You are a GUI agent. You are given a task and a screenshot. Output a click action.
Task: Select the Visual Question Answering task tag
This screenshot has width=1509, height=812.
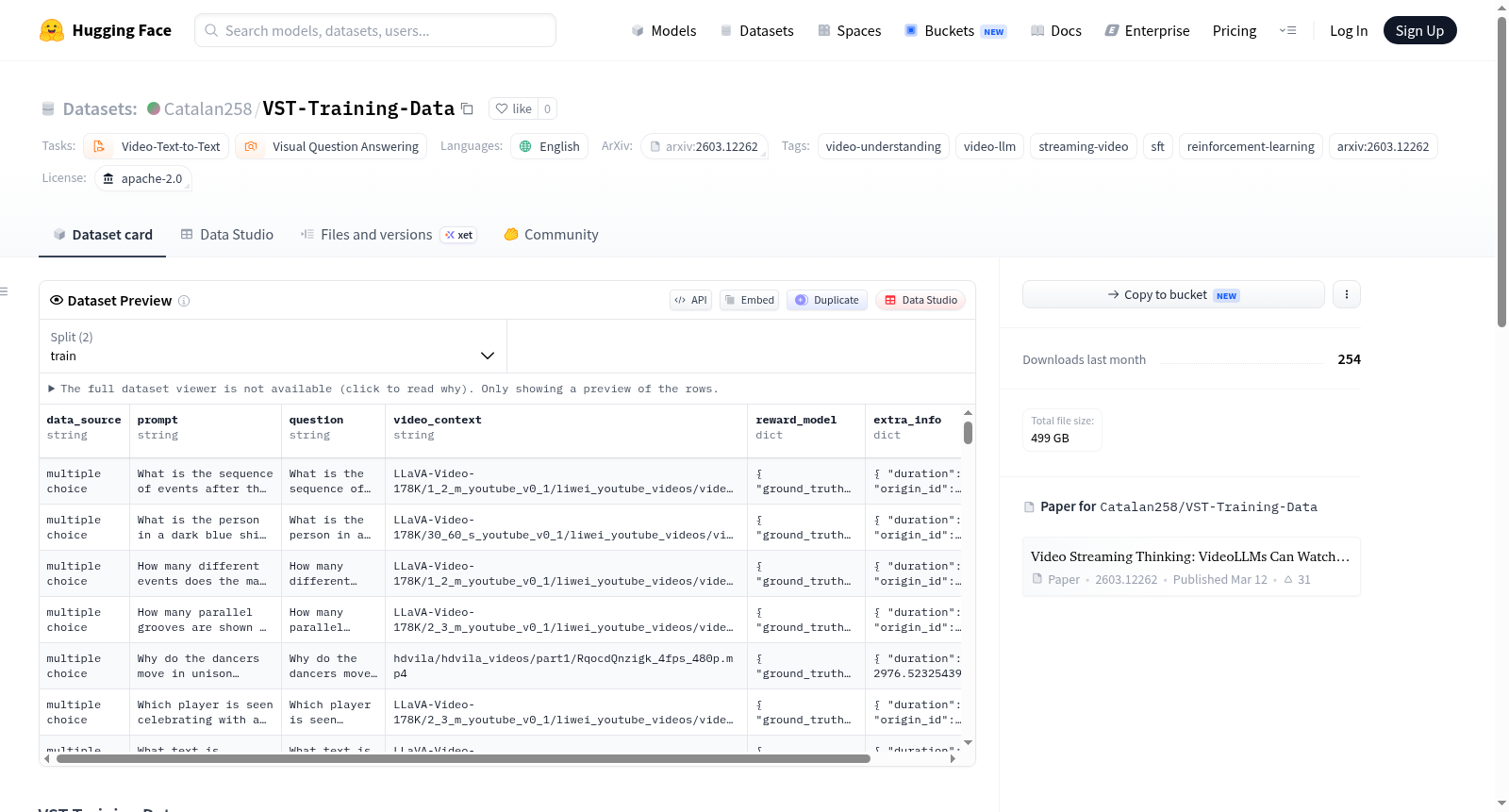[331, 146]
